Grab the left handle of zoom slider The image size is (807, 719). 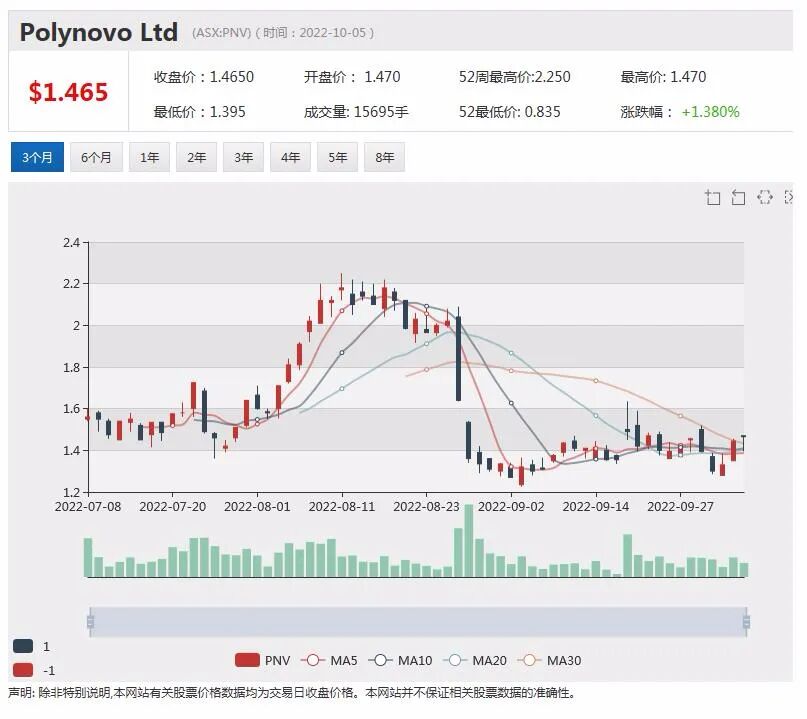(x=91, y=622)
